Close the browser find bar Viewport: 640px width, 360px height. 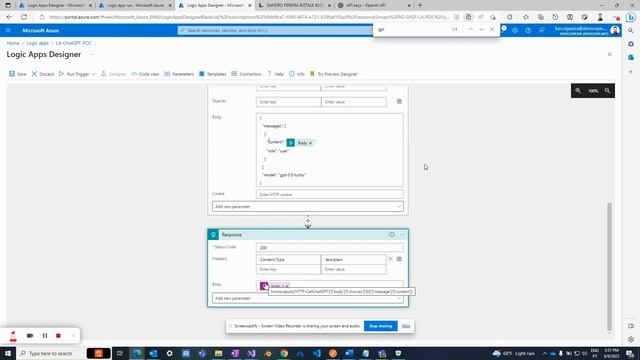coord(492,30)
